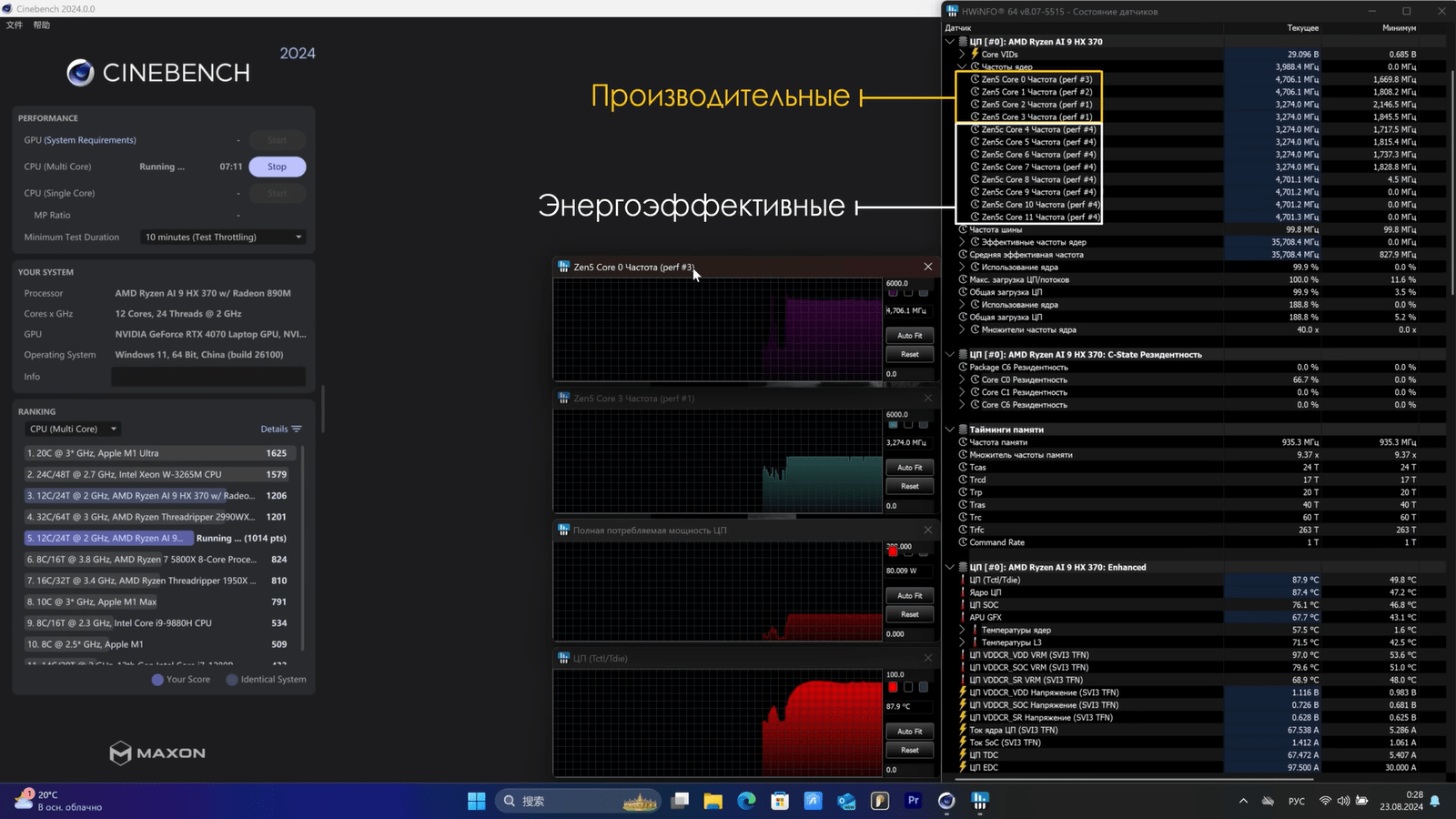Click the Core VIDs lightning bolt icon
Image resolution: width=1456 pixels, height=819 pixels.
tap(975, 54)
